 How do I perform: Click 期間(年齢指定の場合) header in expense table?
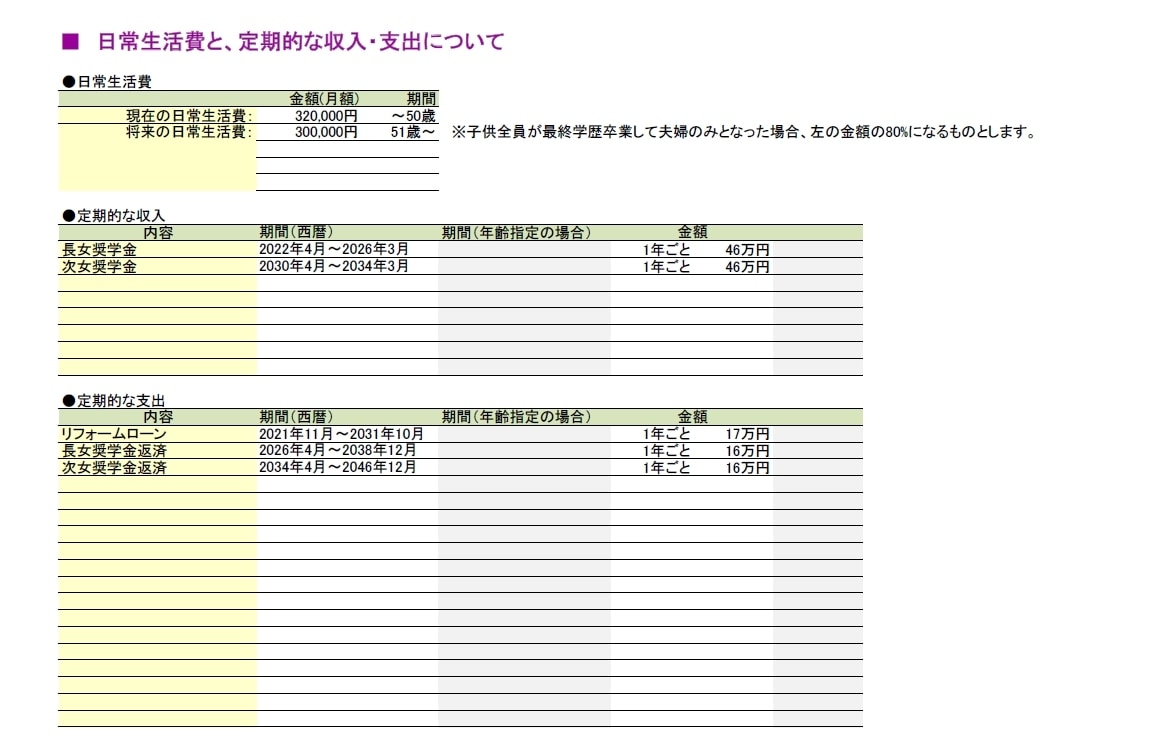[x=516, y=417]
